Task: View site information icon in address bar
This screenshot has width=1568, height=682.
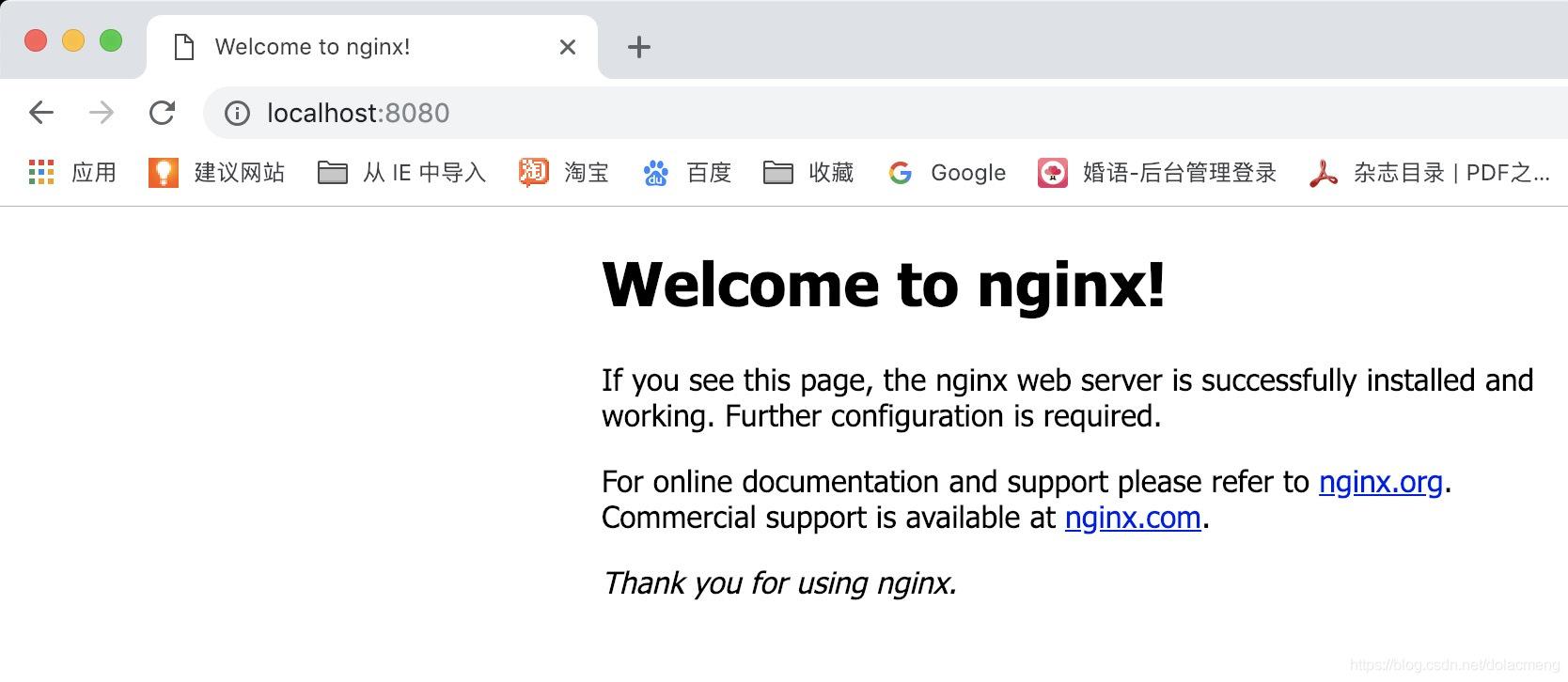Action: click(x=237, y=113)
